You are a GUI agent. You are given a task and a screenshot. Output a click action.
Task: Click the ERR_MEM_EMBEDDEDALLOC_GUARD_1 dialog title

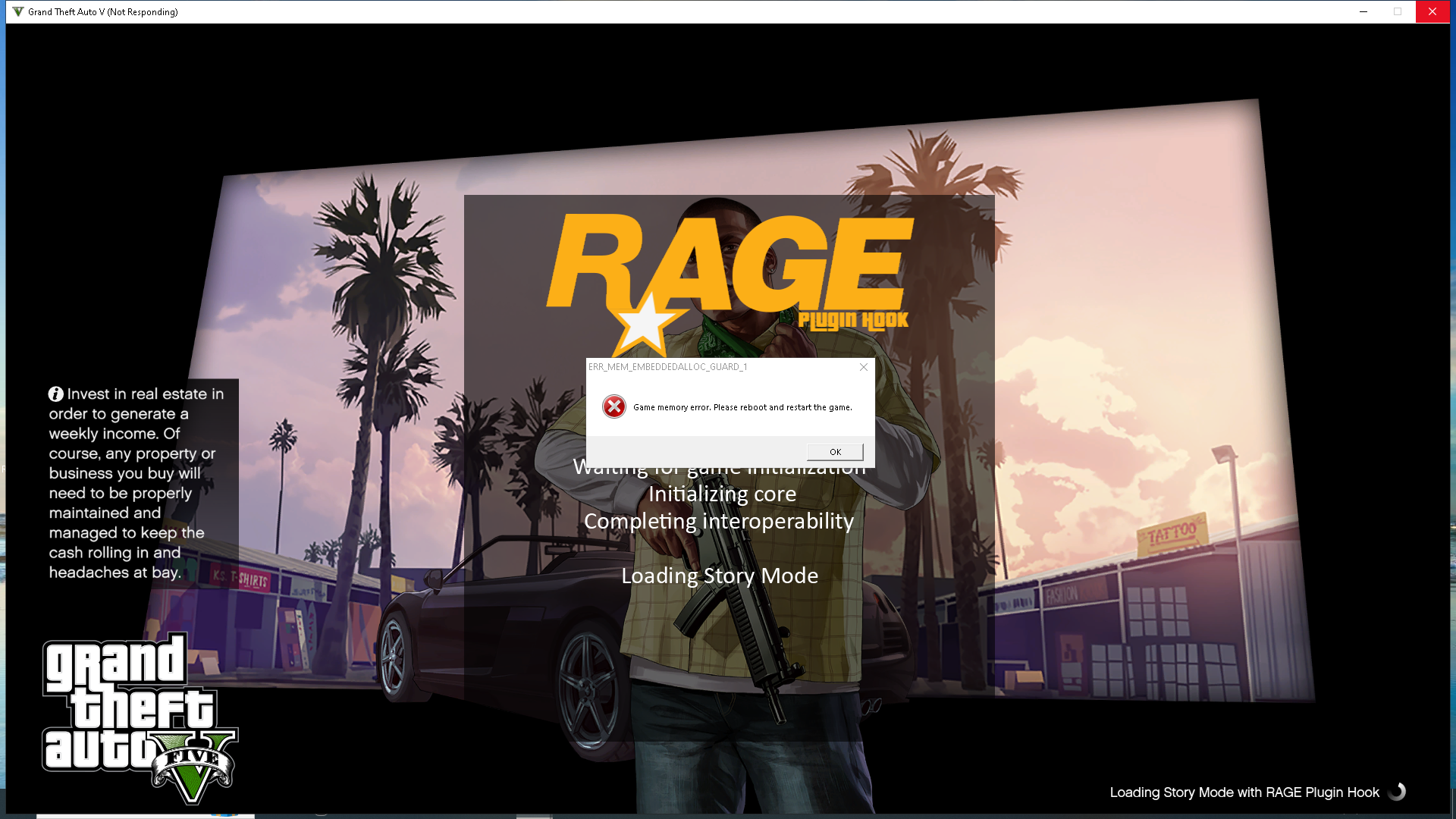click(x=668, y=367)
